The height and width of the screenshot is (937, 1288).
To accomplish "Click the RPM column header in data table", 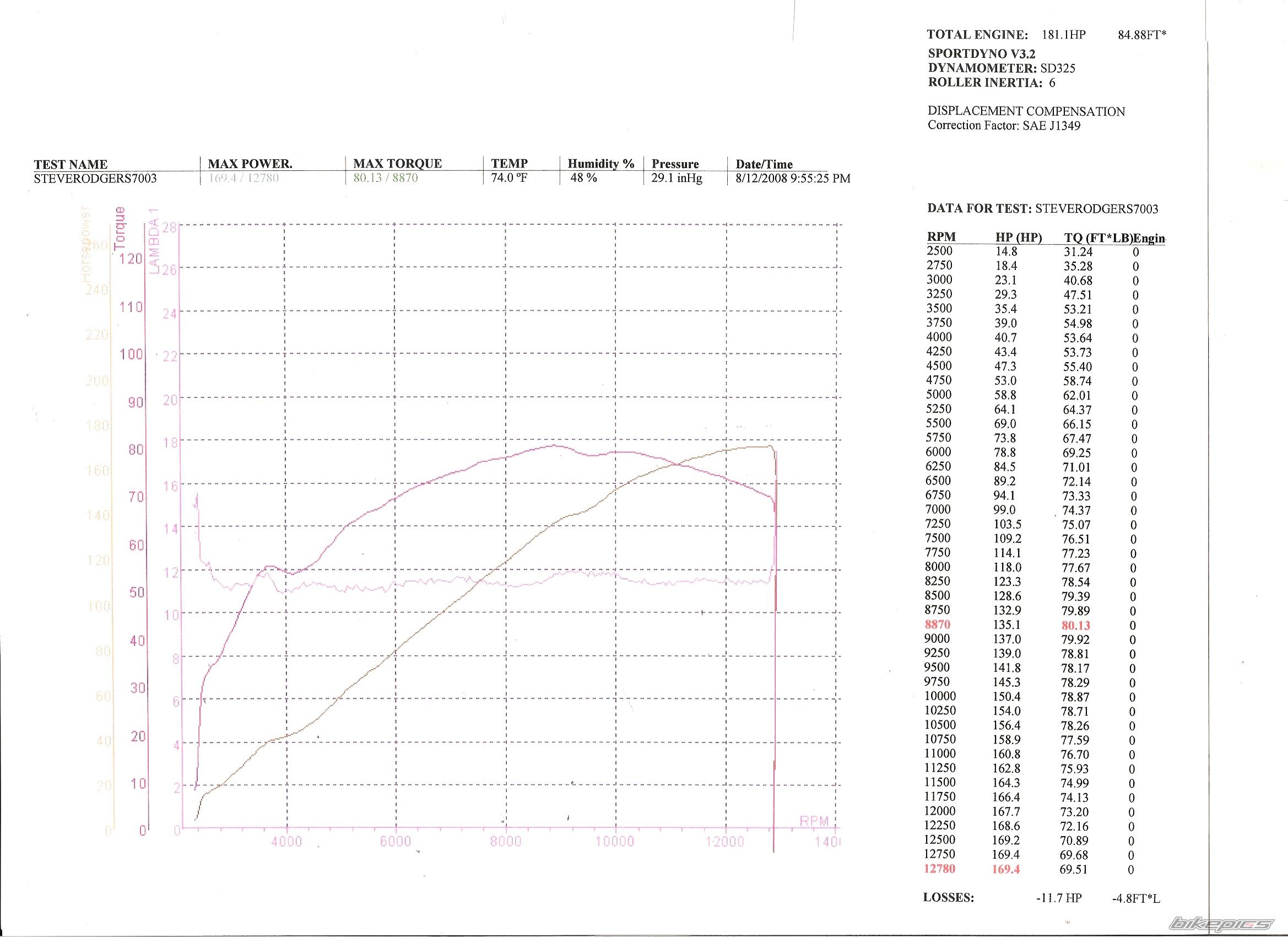I will 941,237.
